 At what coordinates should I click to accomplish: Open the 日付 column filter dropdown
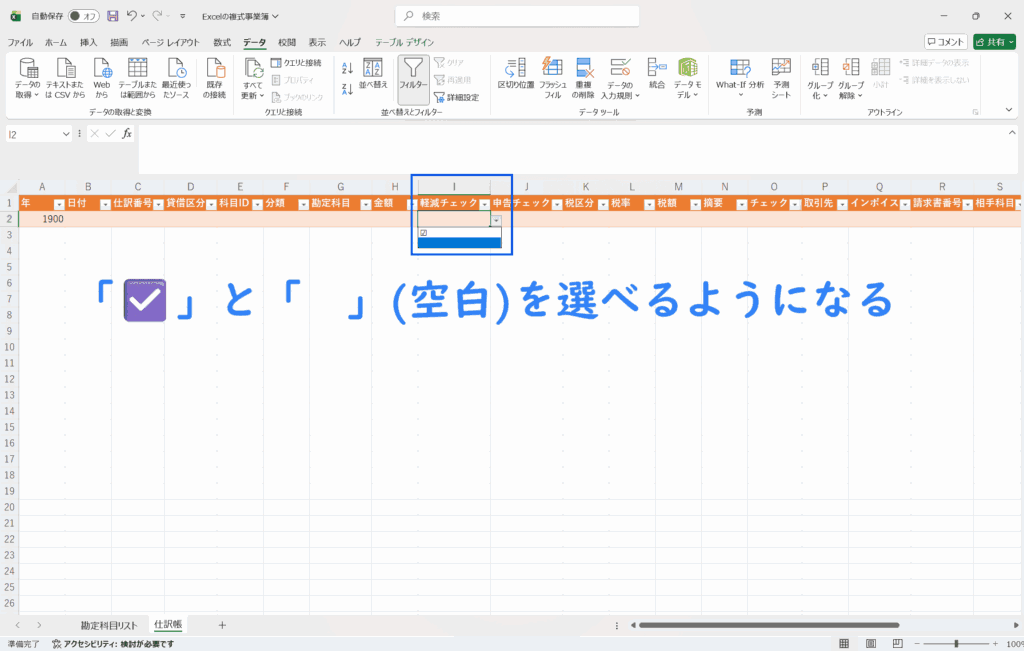(105, 204)
